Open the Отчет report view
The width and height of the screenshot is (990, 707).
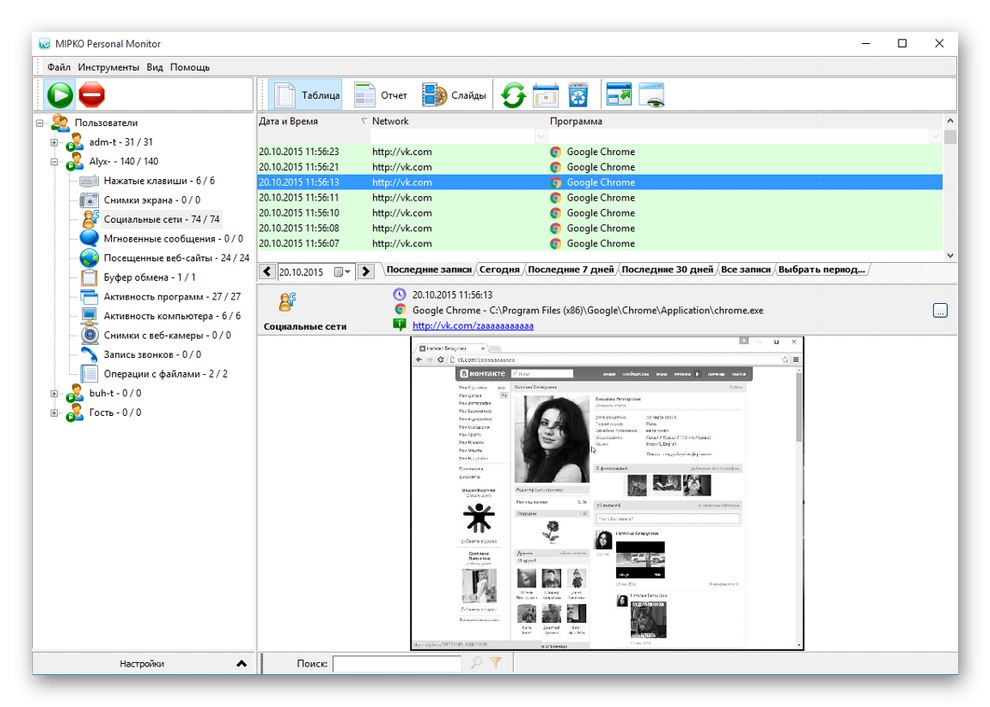pyautogui.click(x=381, y=96)
